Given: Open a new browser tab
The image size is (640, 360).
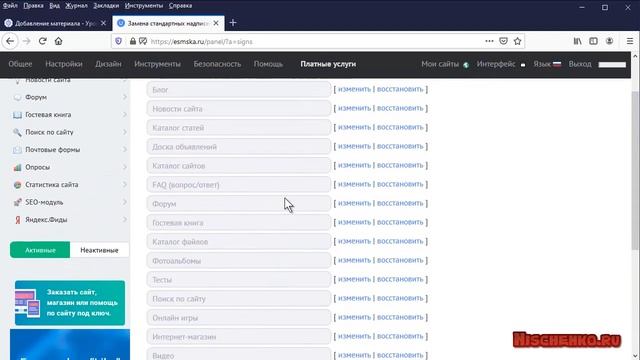Looking at the screenshot, I should [x=233, y=23].
